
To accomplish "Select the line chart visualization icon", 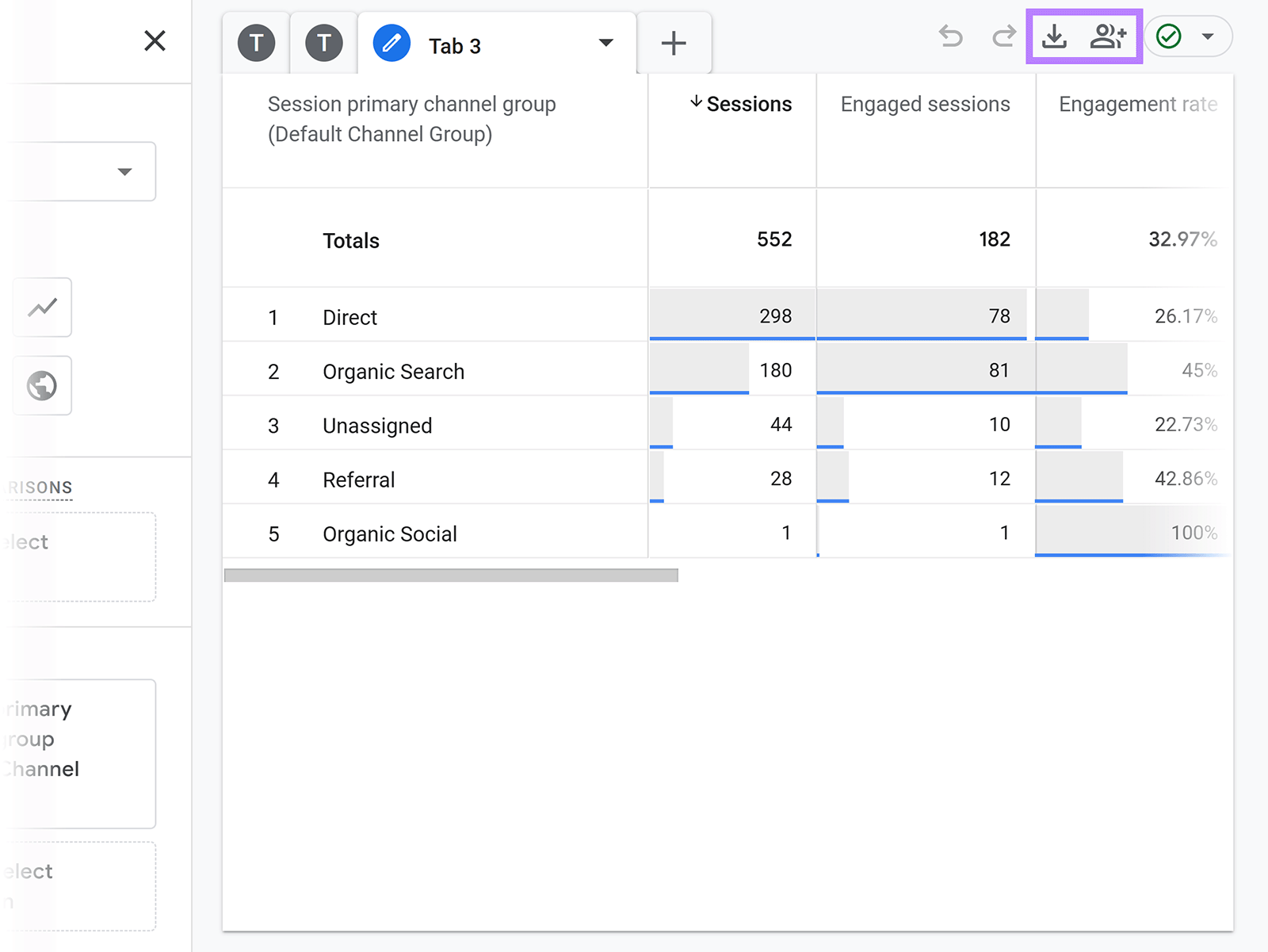I will [x=42, y=308].
